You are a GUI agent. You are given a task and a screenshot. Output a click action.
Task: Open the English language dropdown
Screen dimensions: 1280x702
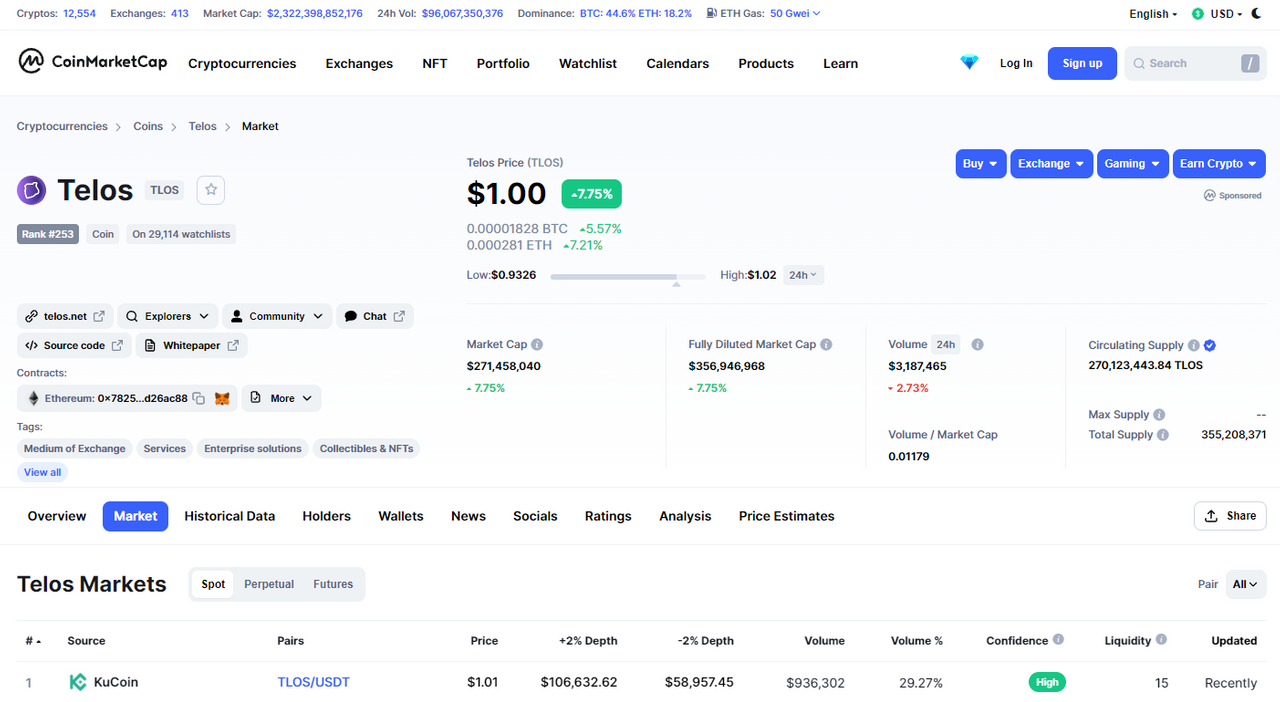[1153, 14]
